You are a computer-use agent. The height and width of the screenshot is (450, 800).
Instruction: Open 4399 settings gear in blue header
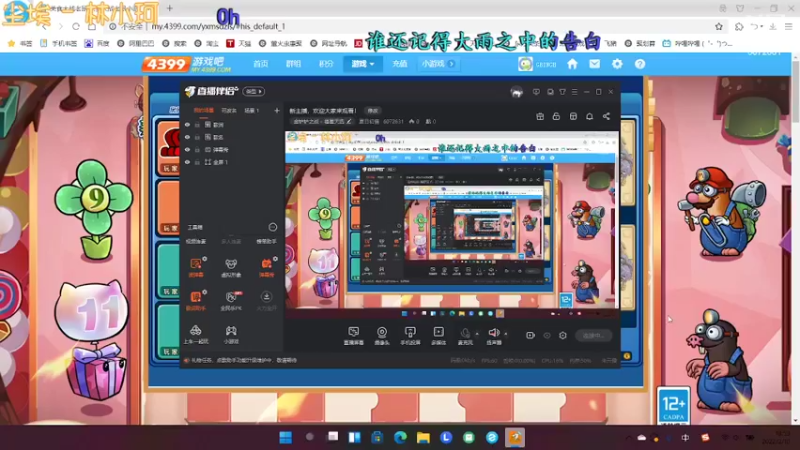(x=617, y=64)
